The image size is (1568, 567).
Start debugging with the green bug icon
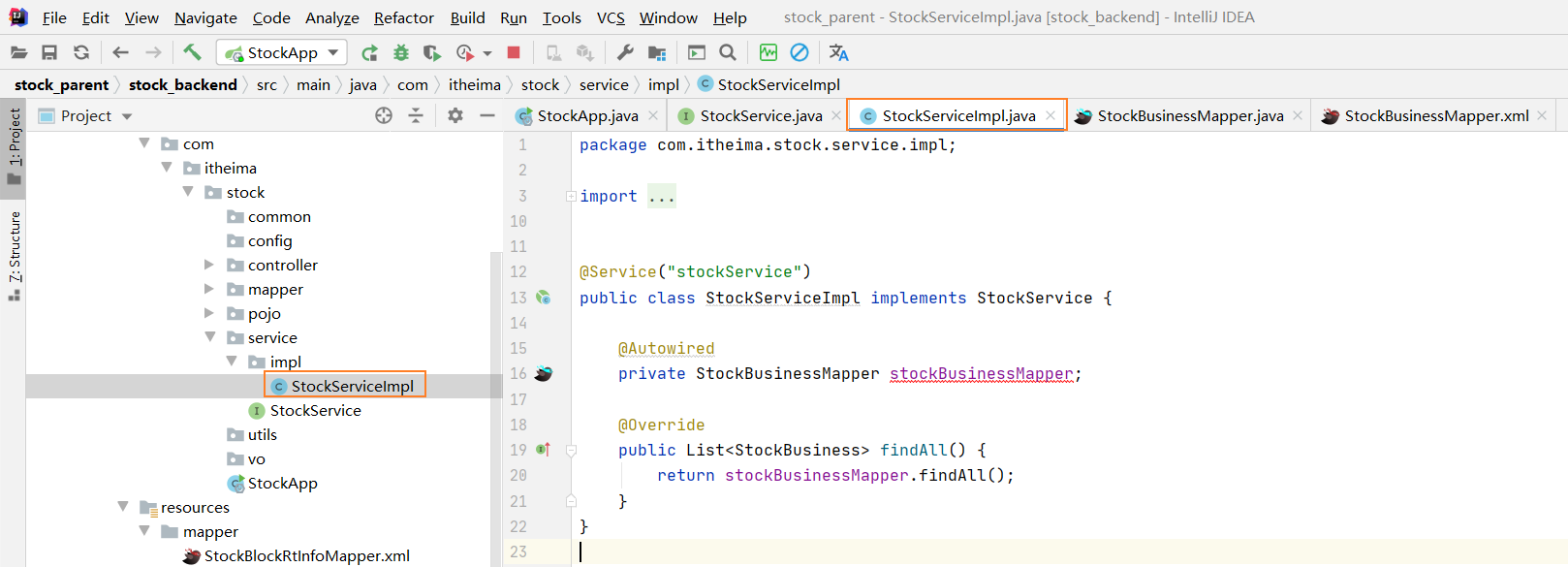(401, 52)
